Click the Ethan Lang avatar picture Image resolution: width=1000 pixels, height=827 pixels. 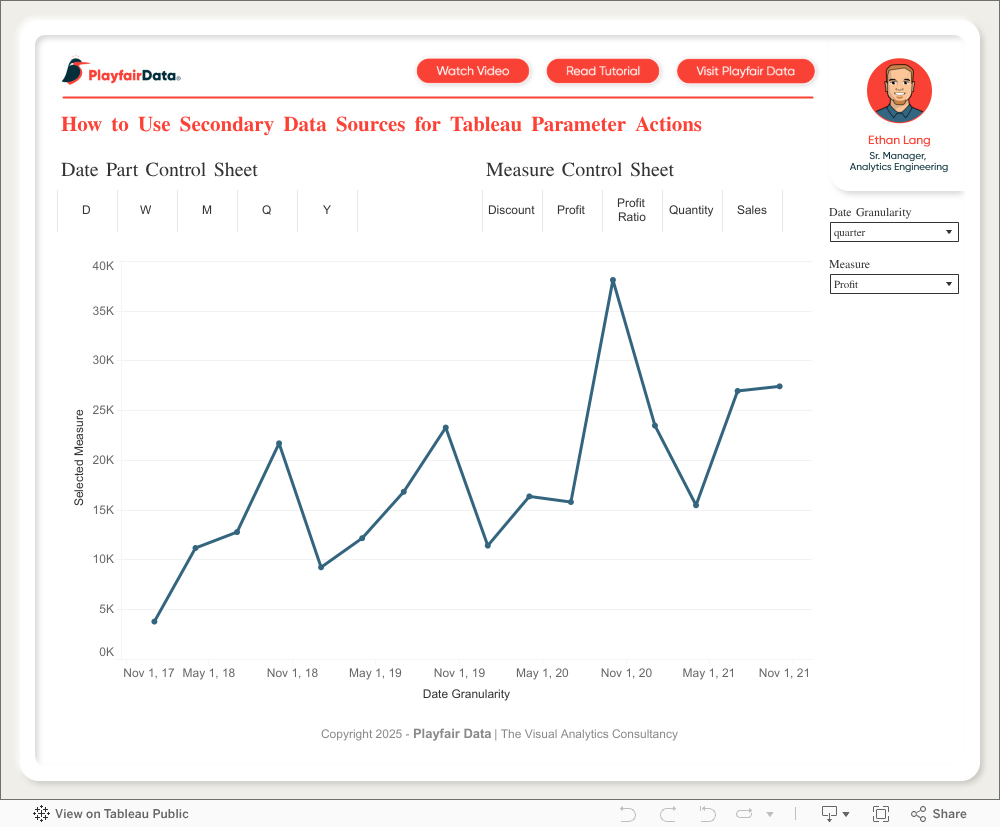pos(899,91)
